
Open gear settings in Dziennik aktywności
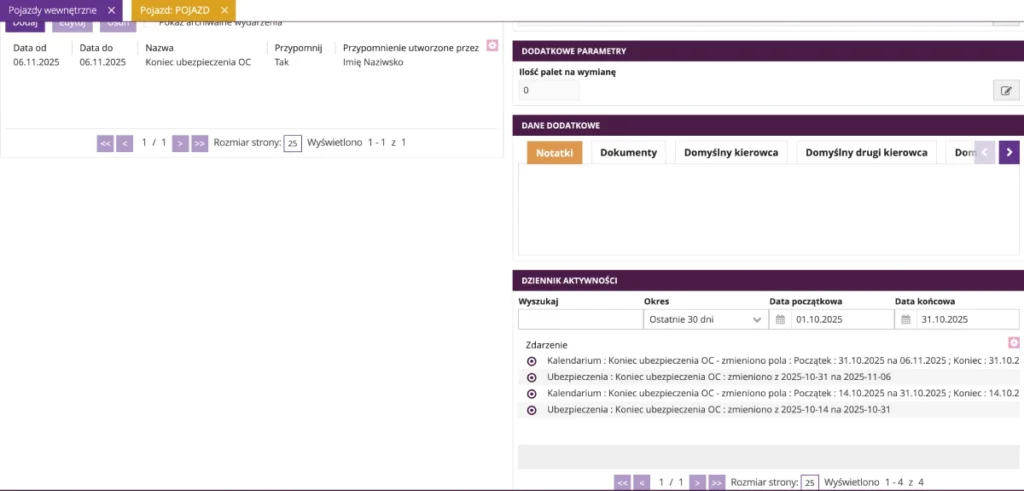1014,342
